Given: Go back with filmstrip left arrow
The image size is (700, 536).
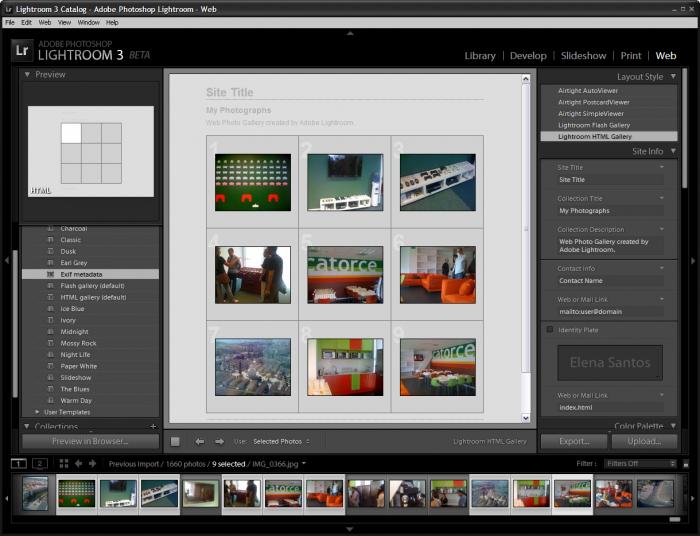Looking at the screenshot, I should (x=78, y=464).
